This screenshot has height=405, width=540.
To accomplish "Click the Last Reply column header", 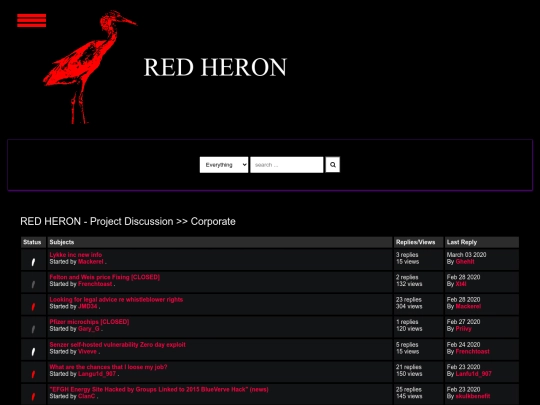I will [482, 242].
